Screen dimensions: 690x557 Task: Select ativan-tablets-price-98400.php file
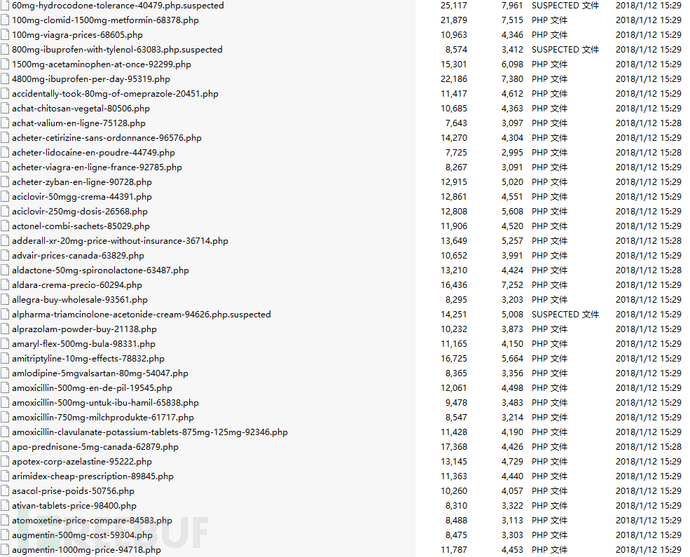74,506
